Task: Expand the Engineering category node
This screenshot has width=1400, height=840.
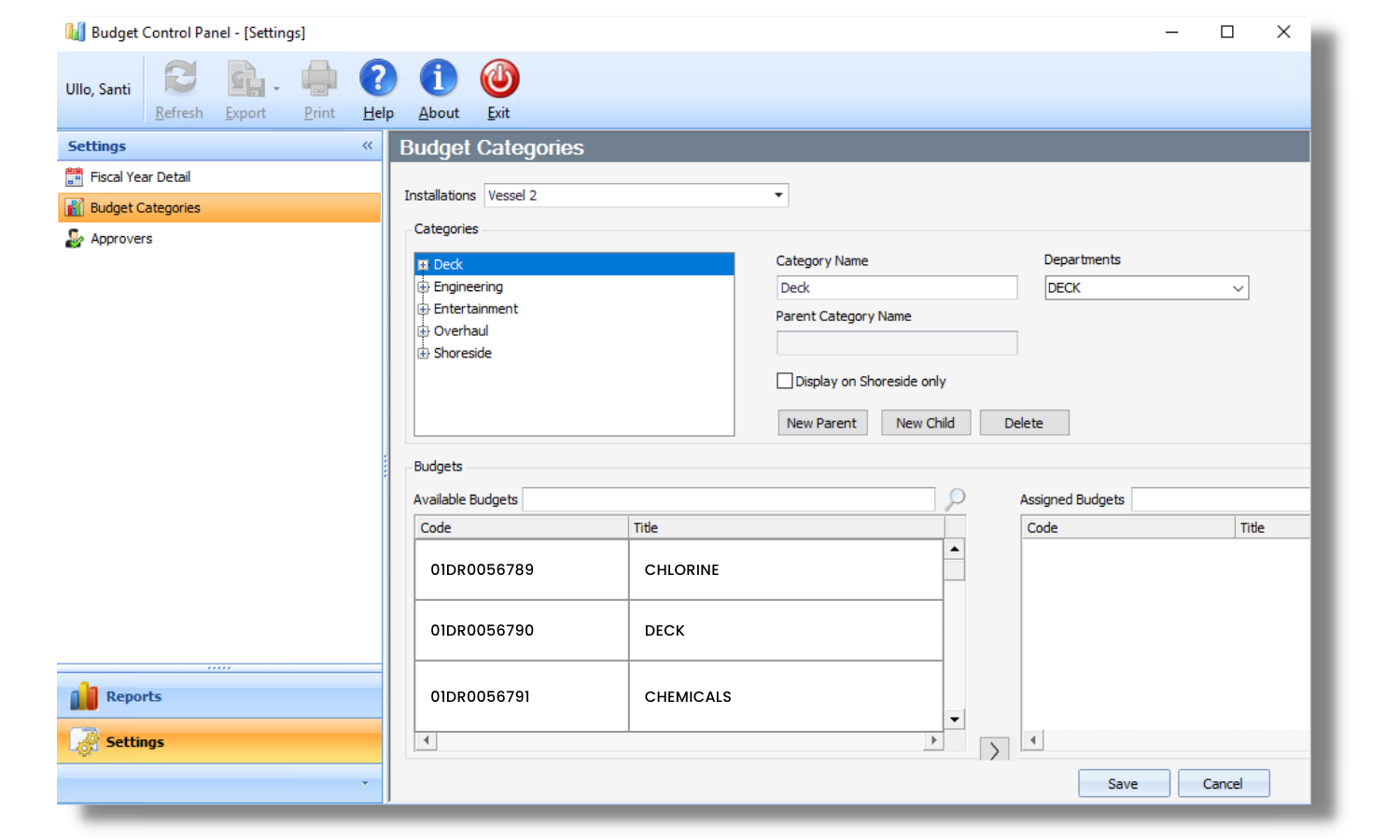Action: click(424, 287)
